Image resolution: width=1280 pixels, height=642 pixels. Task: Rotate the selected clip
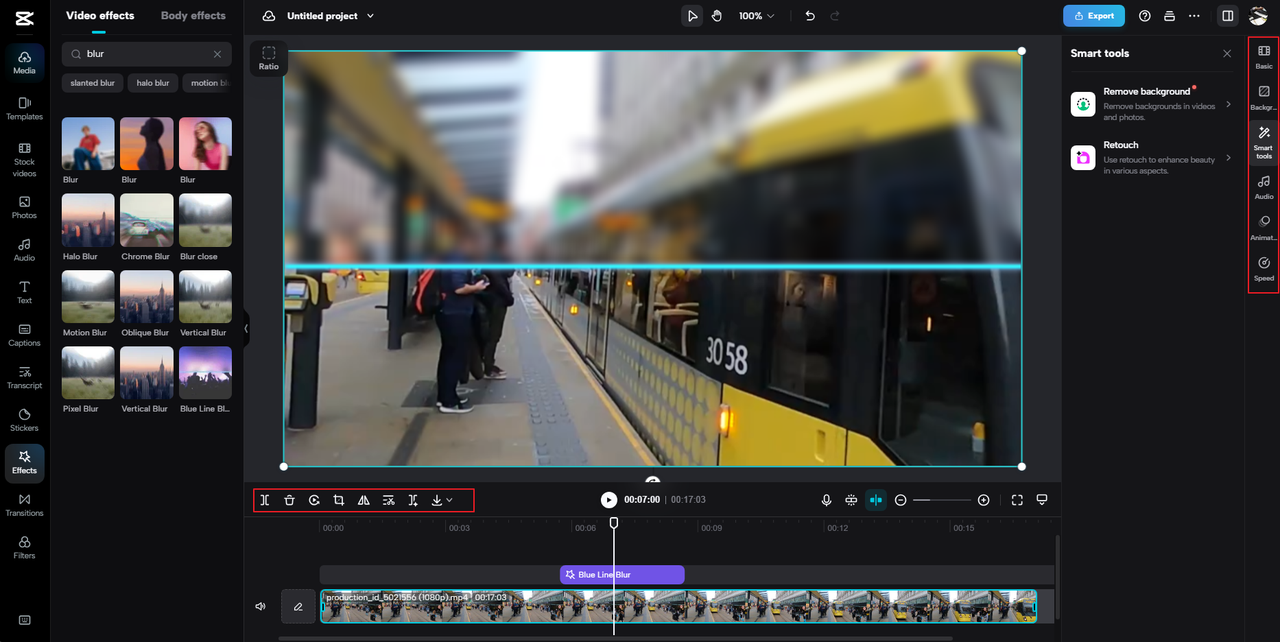point(314,500)
